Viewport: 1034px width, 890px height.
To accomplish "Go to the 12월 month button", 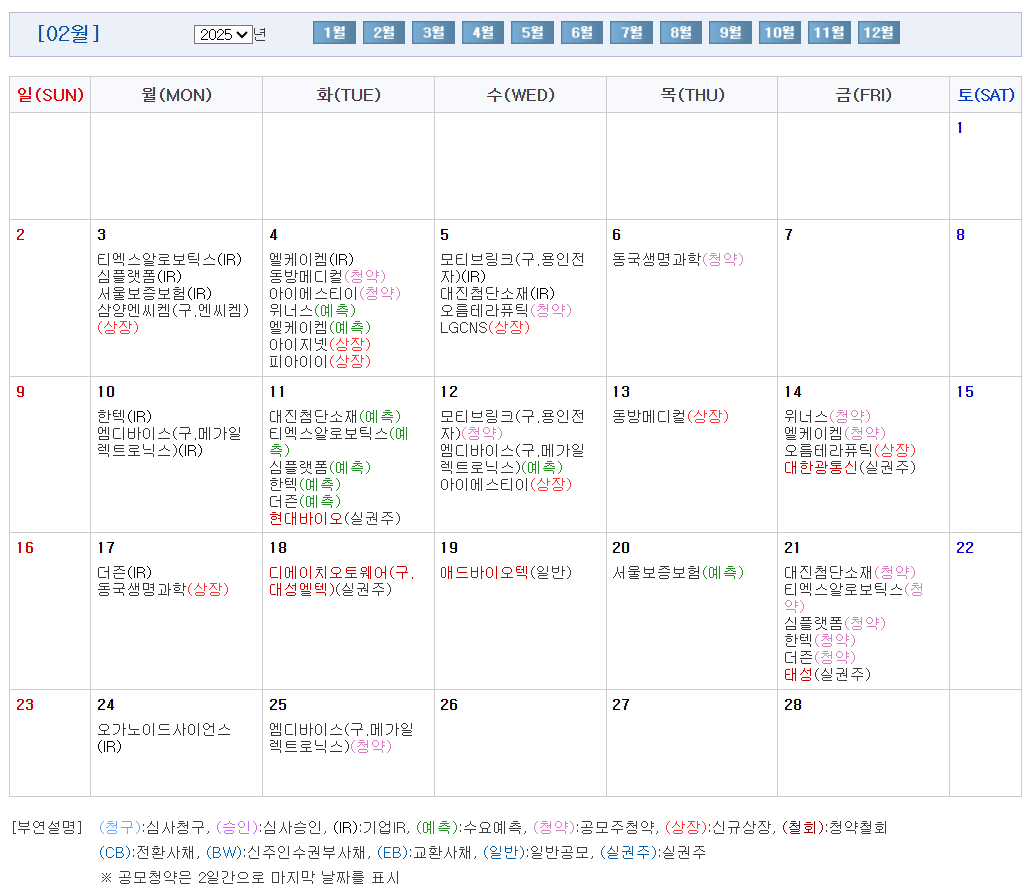I will 878,32.
